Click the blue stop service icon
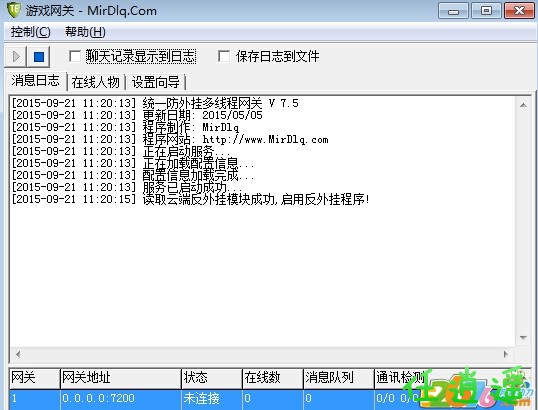 (x=39, y=57)
